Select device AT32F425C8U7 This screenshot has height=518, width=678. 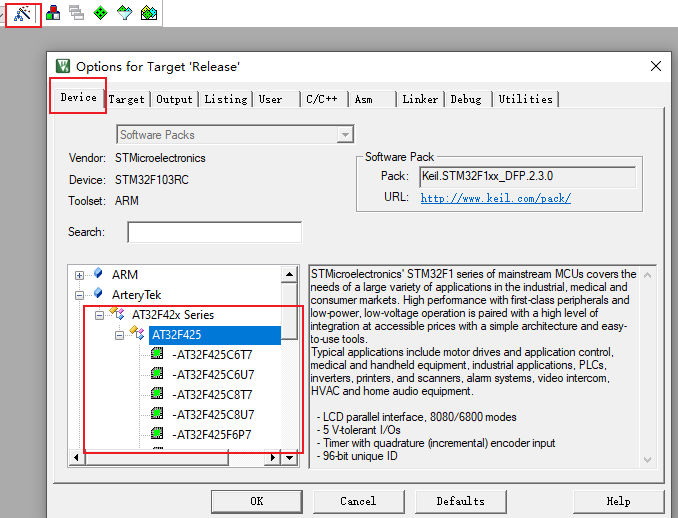(x=213, y=415)
